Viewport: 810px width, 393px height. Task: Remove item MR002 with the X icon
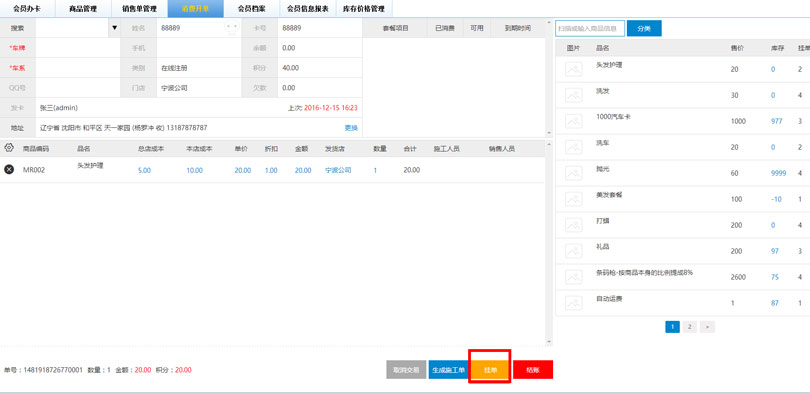(9, 169)
